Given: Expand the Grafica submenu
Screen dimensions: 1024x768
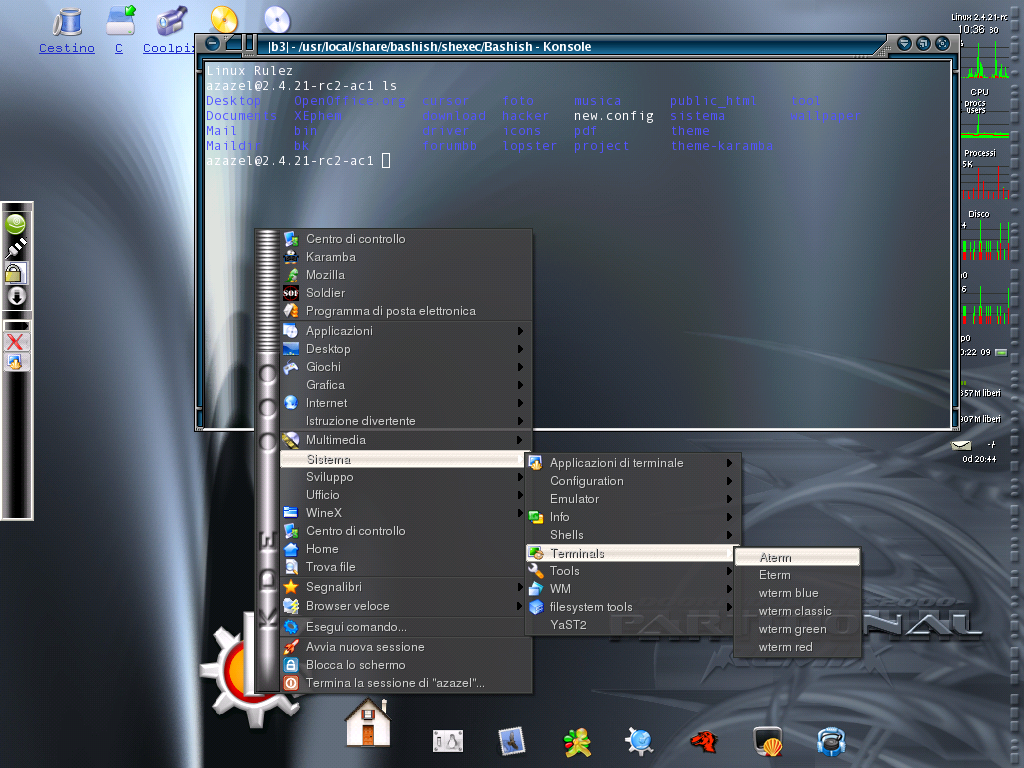Looking at the screenshot, I should tap(406, 385).
